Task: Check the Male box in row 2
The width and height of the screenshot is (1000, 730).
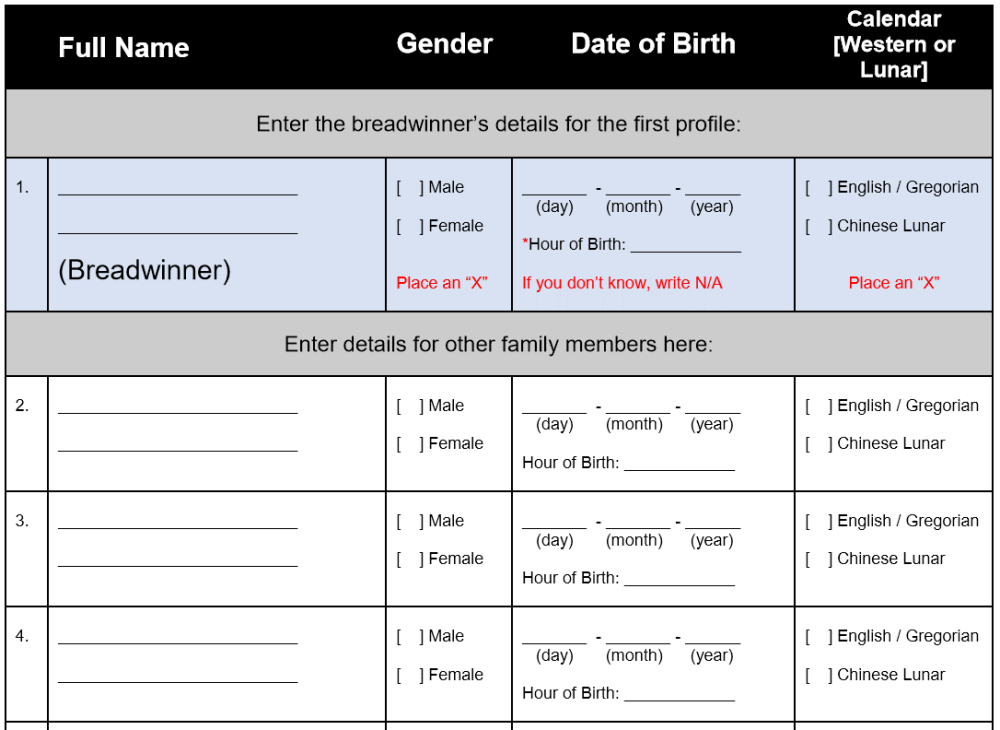Action: point(410,406)
